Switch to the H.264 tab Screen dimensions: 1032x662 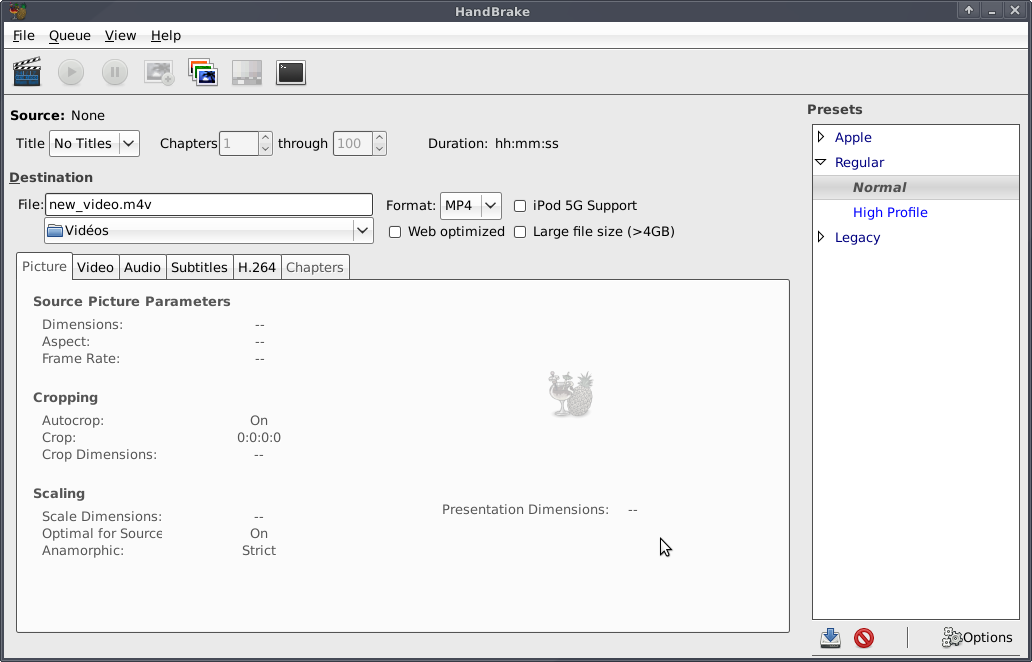[257, 267]
